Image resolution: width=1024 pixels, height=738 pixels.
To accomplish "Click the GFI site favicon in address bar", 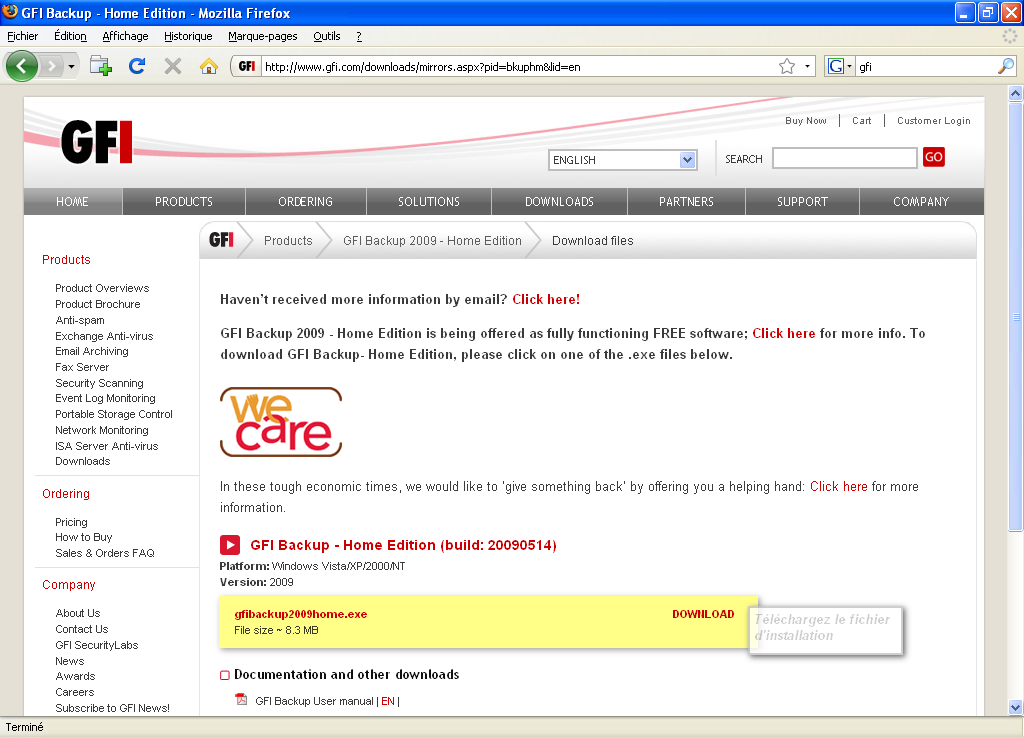I will [247, 66].
